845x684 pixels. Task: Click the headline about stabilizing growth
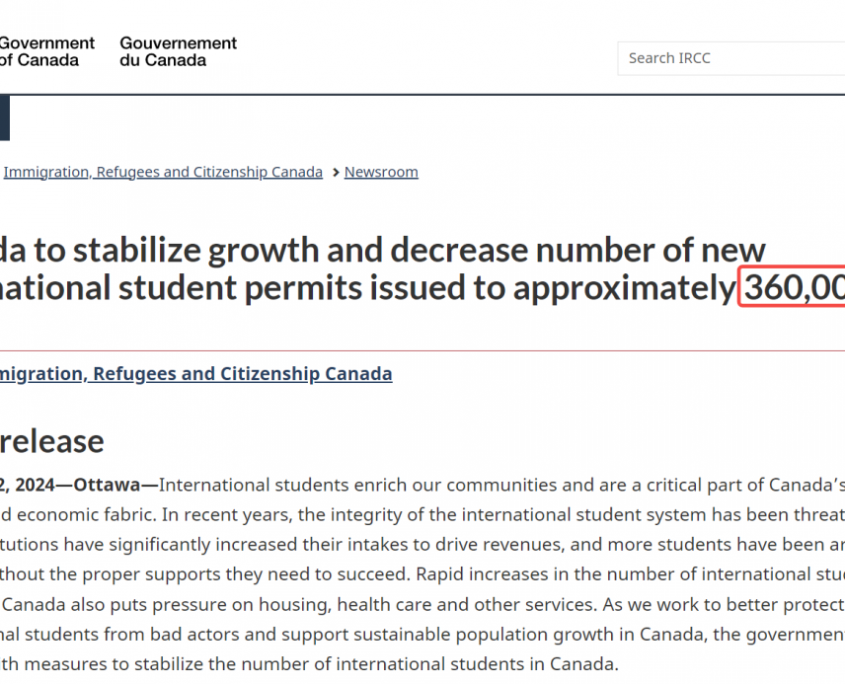[422, 268]
